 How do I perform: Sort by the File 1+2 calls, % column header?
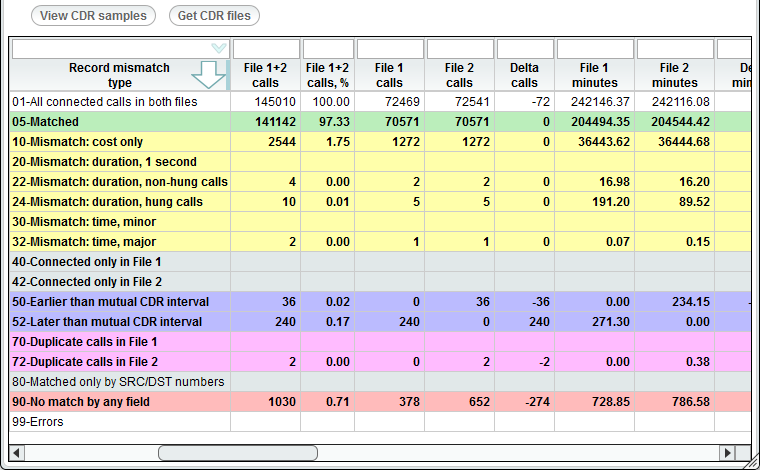tap(327, 75)
